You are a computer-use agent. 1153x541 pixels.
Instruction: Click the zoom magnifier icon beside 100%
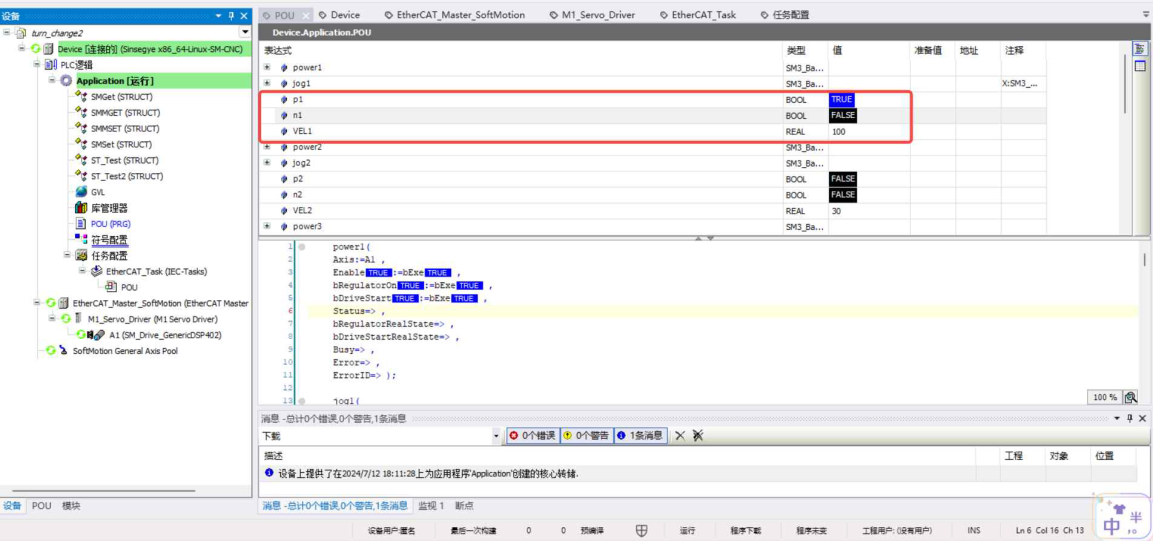pos(1131,397)
